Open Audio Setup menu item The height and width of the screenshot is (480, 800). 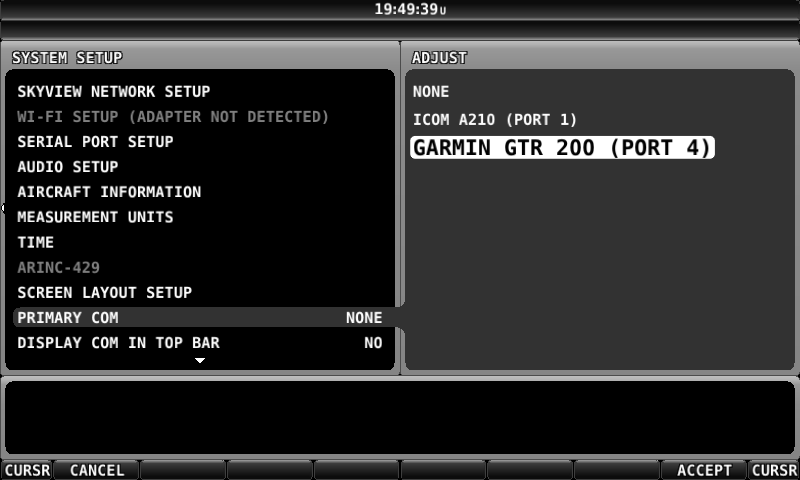68,167
